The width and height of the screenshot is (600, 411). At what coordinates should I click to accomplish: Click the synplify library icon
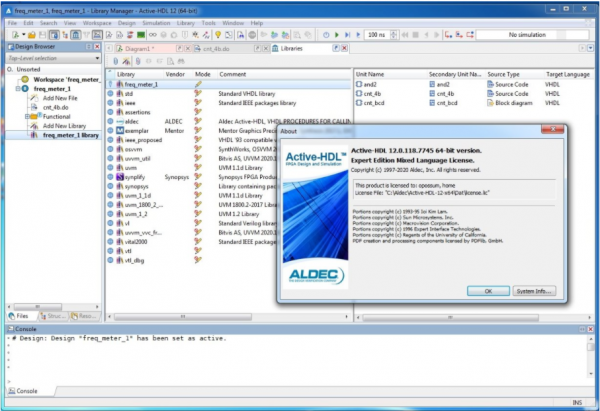[119, 176]
